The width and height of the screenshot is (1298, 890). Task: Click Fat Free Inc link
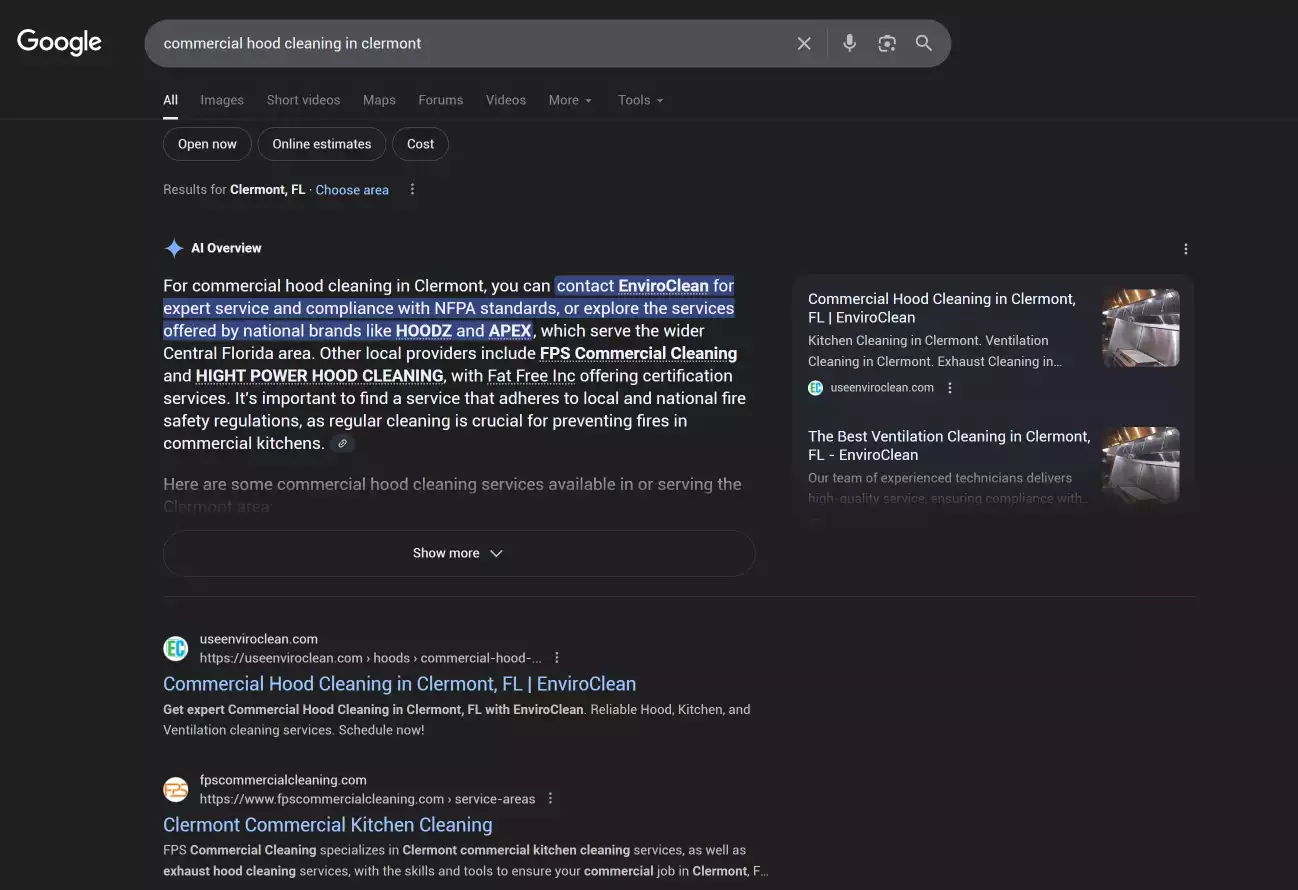[x=532, y=376]
